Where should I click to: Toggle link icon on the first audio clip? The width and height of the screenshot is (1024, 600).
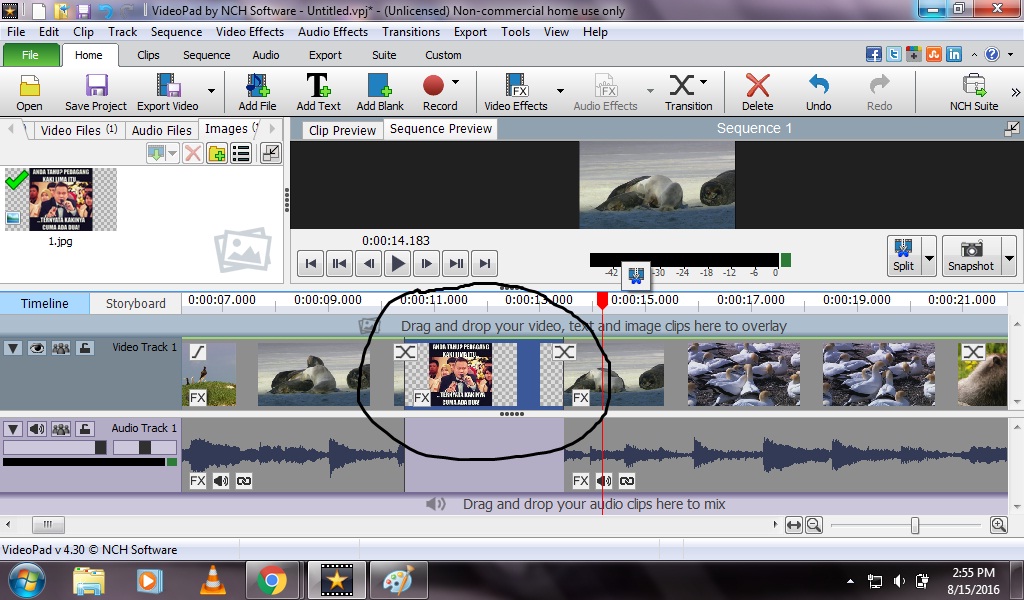pos(244,481)
